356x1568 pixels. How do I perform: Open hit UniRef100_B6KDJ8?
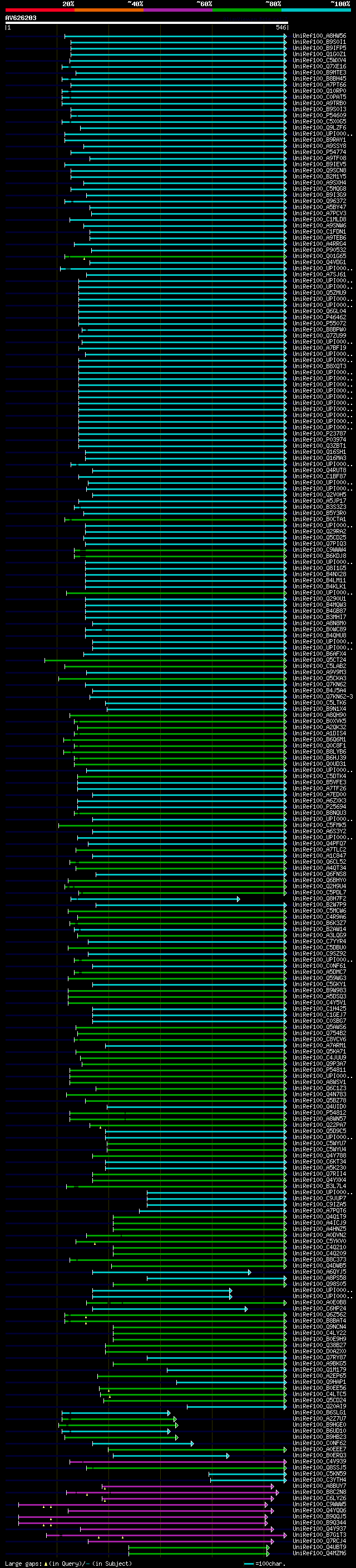pos(319,556)
